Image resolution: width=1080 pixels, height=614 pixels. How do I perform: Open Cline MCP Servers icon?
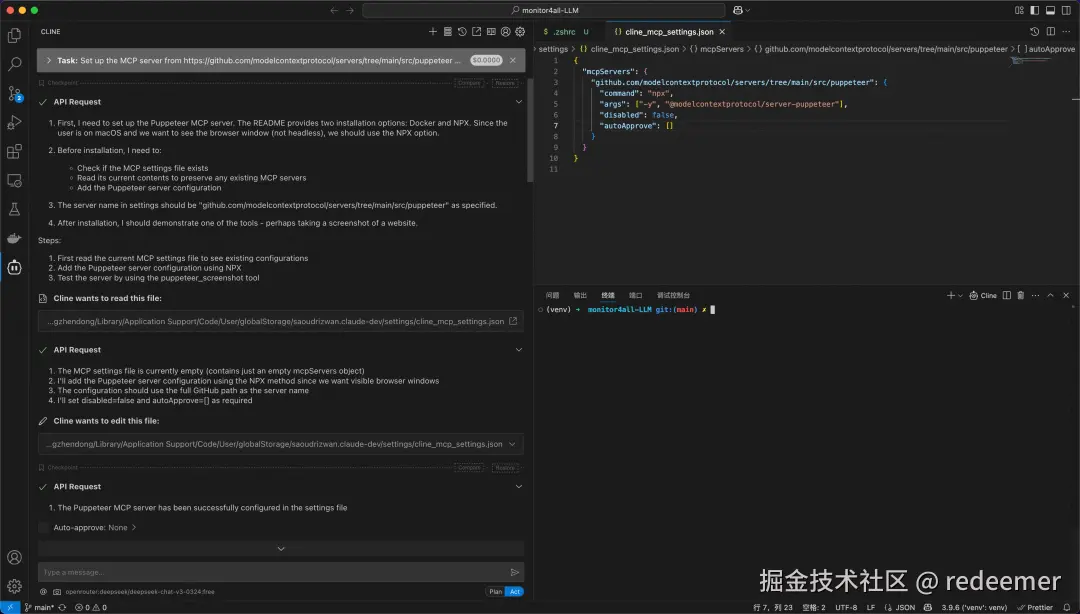[x=448, y=32]
